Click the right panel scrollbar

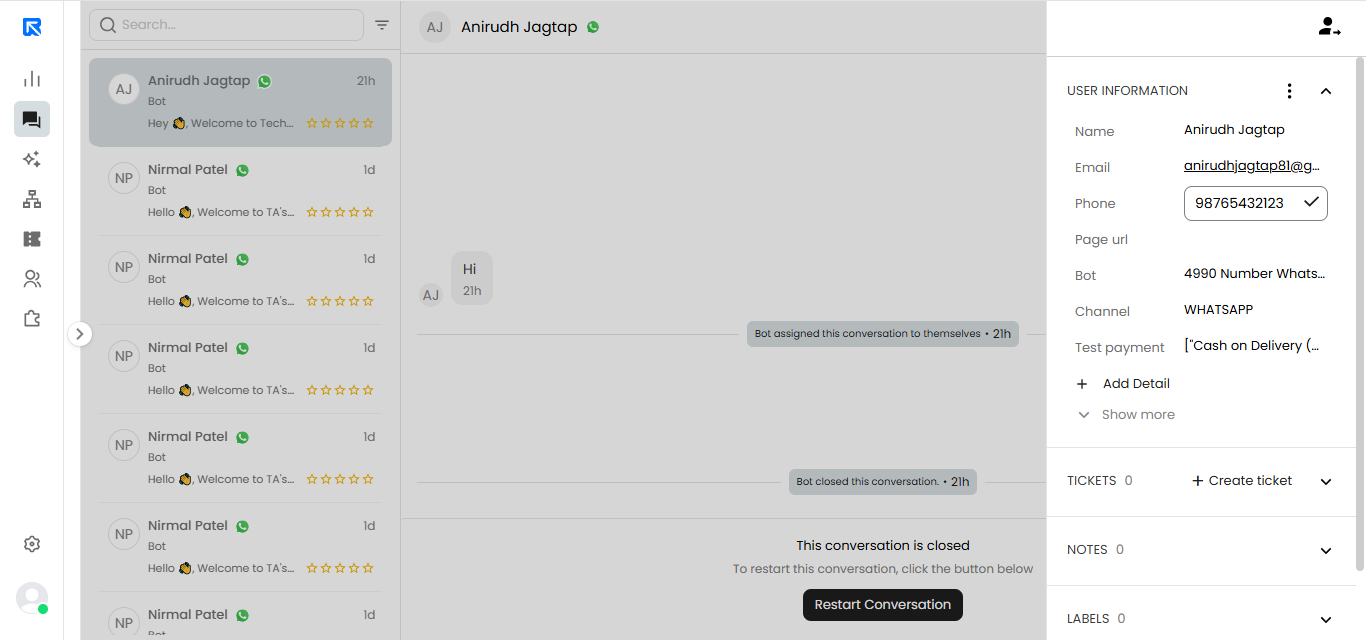click(1359, 312)
